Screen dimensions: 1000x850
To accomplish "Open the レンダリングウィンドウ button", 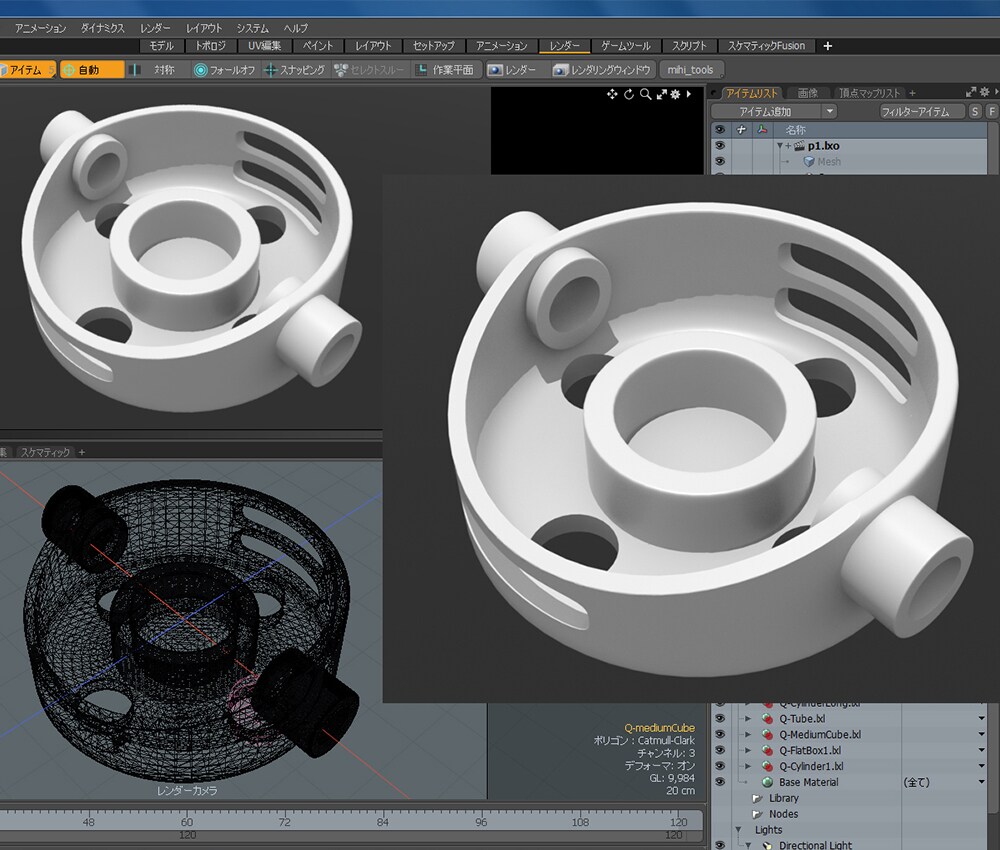I will point(603,70).
